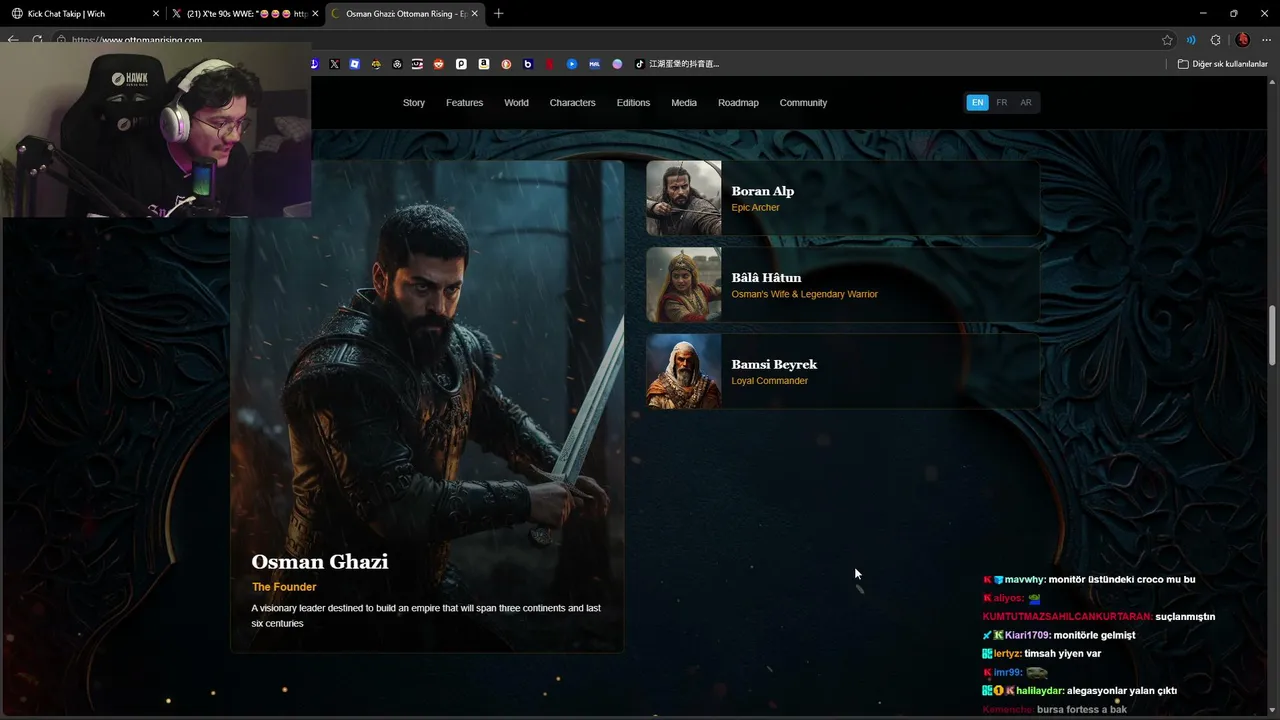Click the bookmark star in address bar
This screenshot has height=720, width=1280.
pyautogui.click(x=1167, y=40)
